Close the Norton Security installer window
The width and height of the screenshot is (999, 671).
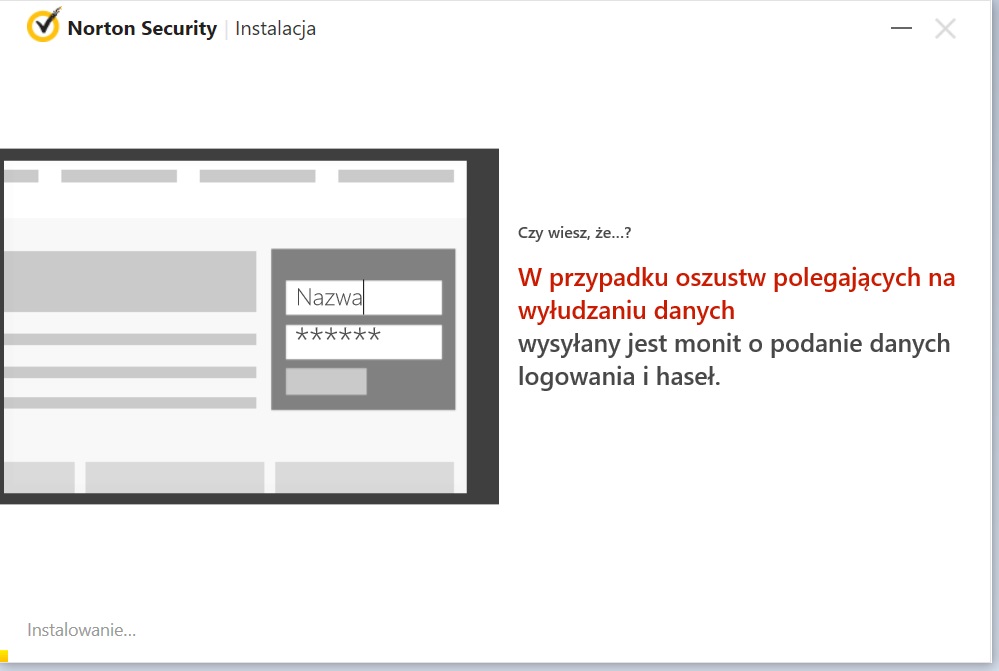945,28
